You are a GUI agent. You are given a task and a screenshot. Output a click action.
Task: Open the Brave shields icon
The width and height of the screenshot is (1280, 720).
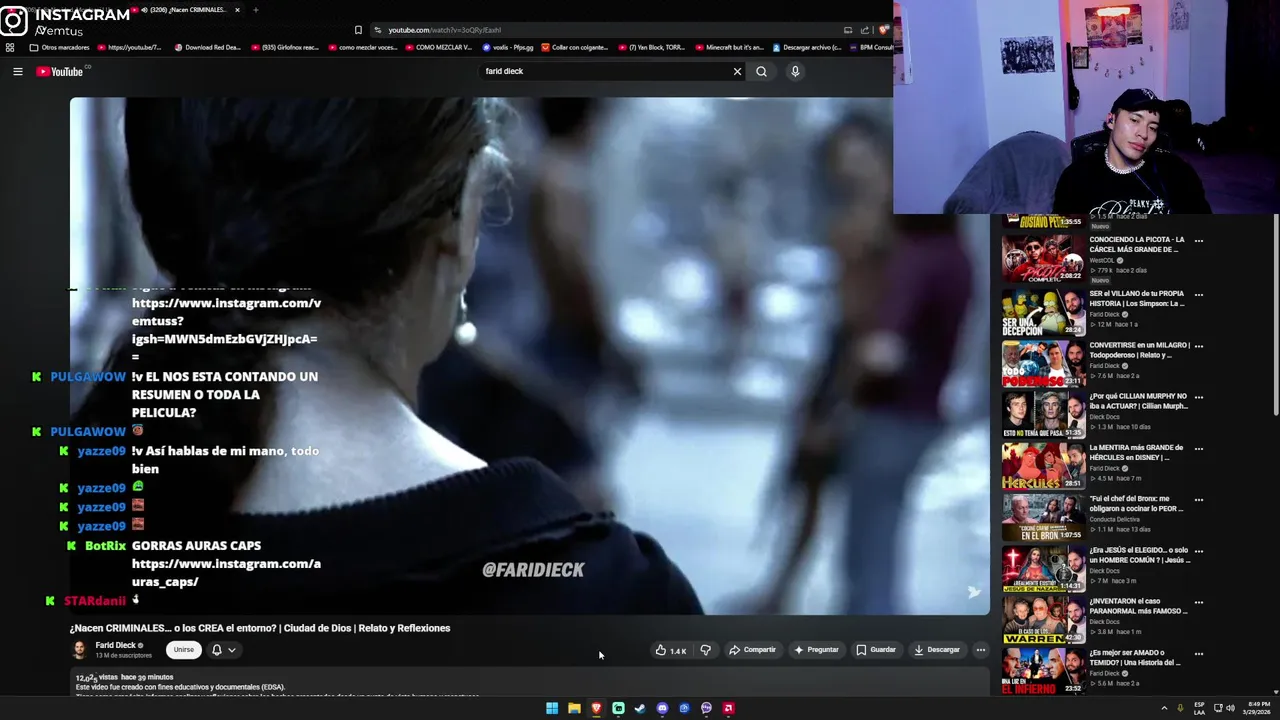(x=883, y=30)
